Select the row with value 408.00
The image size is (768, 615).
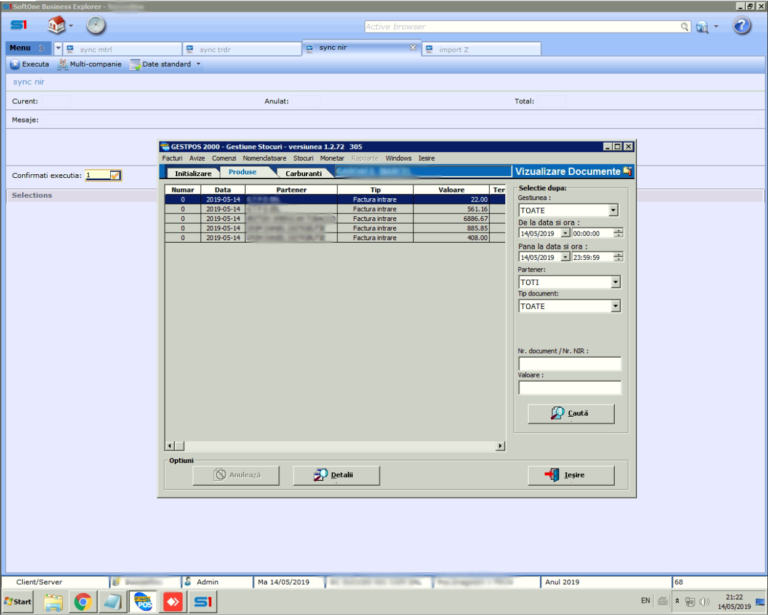[x=335, y=238]
